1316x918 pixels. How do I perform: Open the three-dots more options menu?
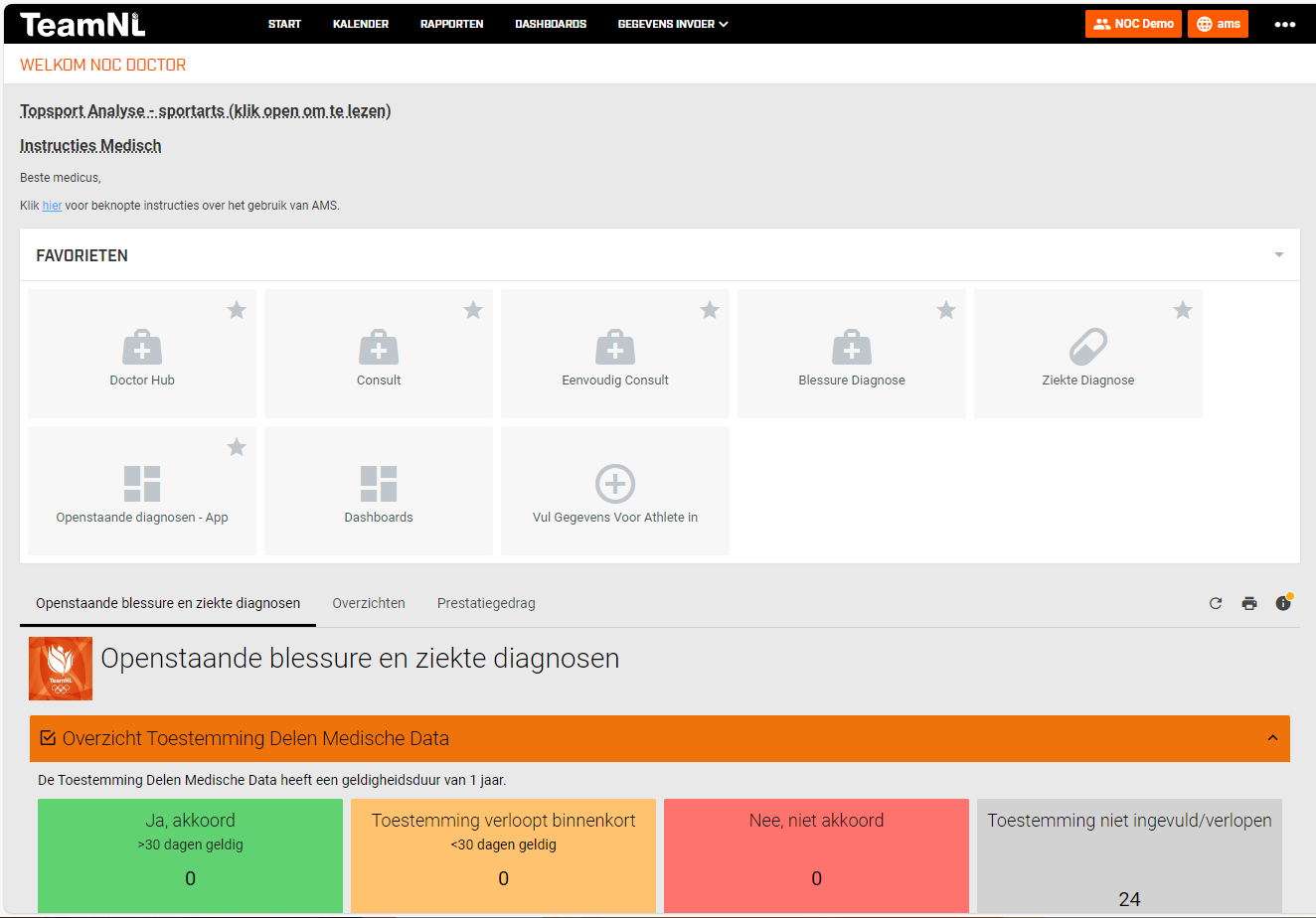pyautogui.click(x=1285, y=24)
